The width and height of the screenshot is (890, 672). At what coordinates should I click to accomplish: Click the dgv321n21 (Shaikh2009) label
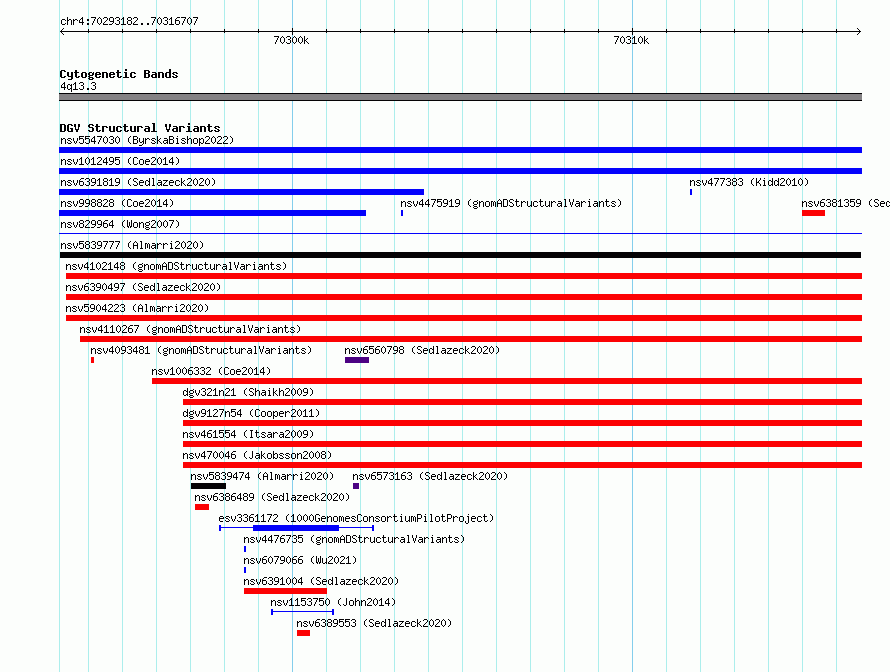[x=248, y=392]
